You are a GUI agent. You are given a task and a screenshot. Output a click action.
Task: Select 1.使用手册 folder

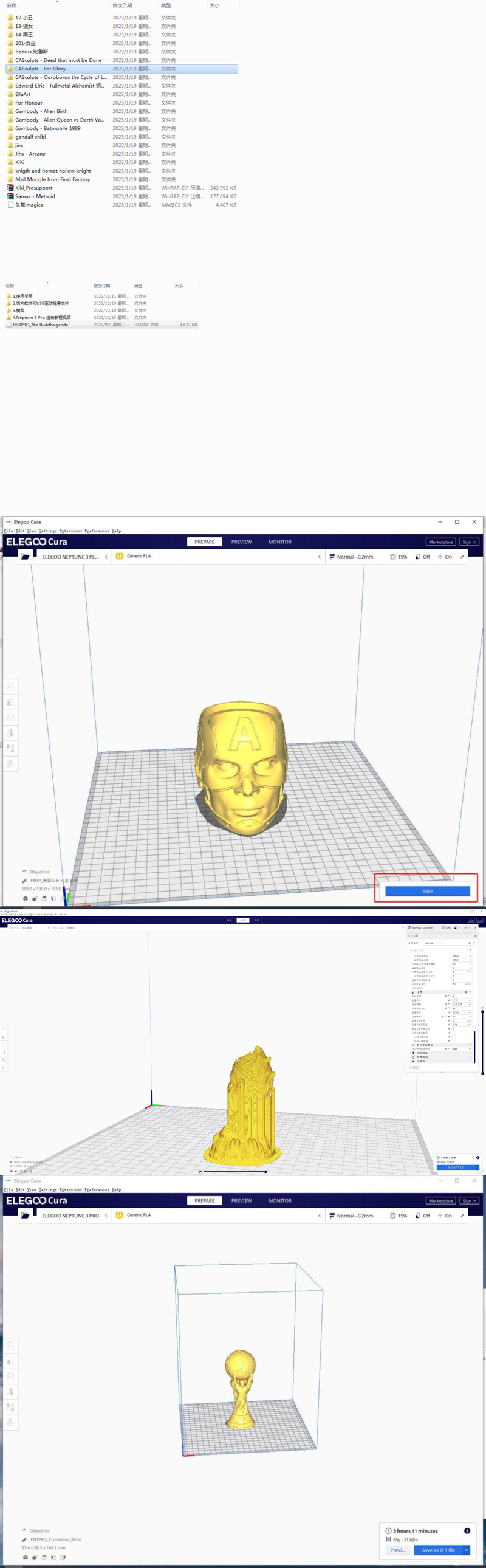pos(101,297)
